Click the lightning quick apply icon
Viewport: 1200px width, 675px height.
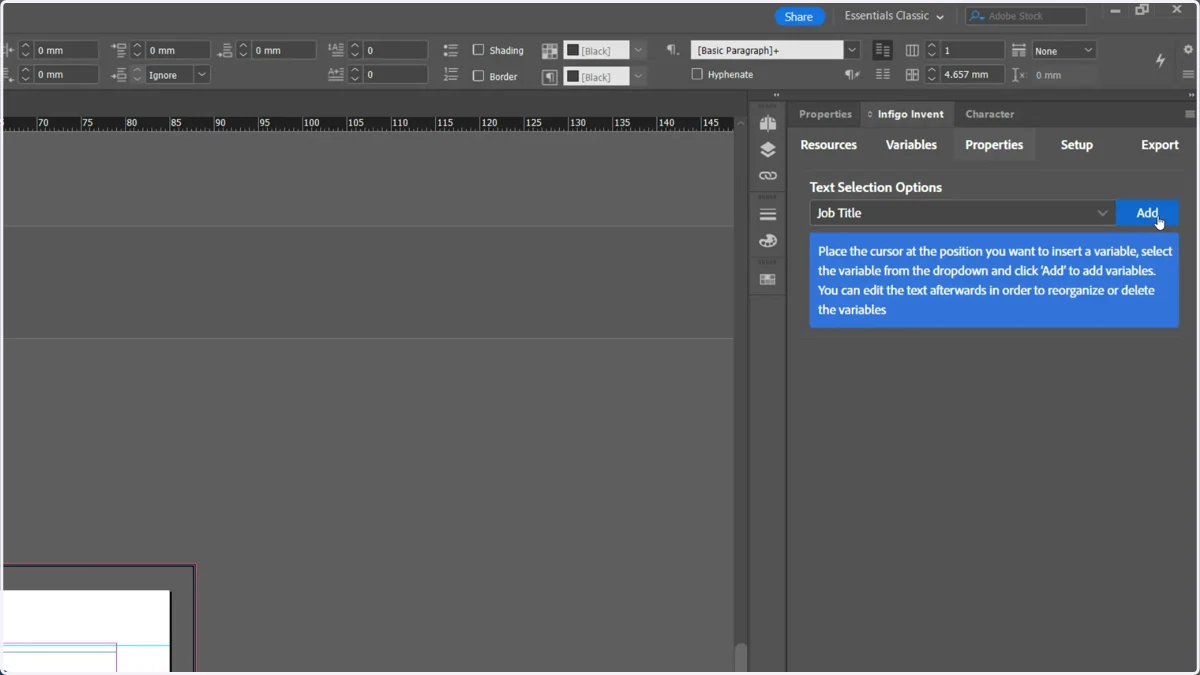point(1160,61)
